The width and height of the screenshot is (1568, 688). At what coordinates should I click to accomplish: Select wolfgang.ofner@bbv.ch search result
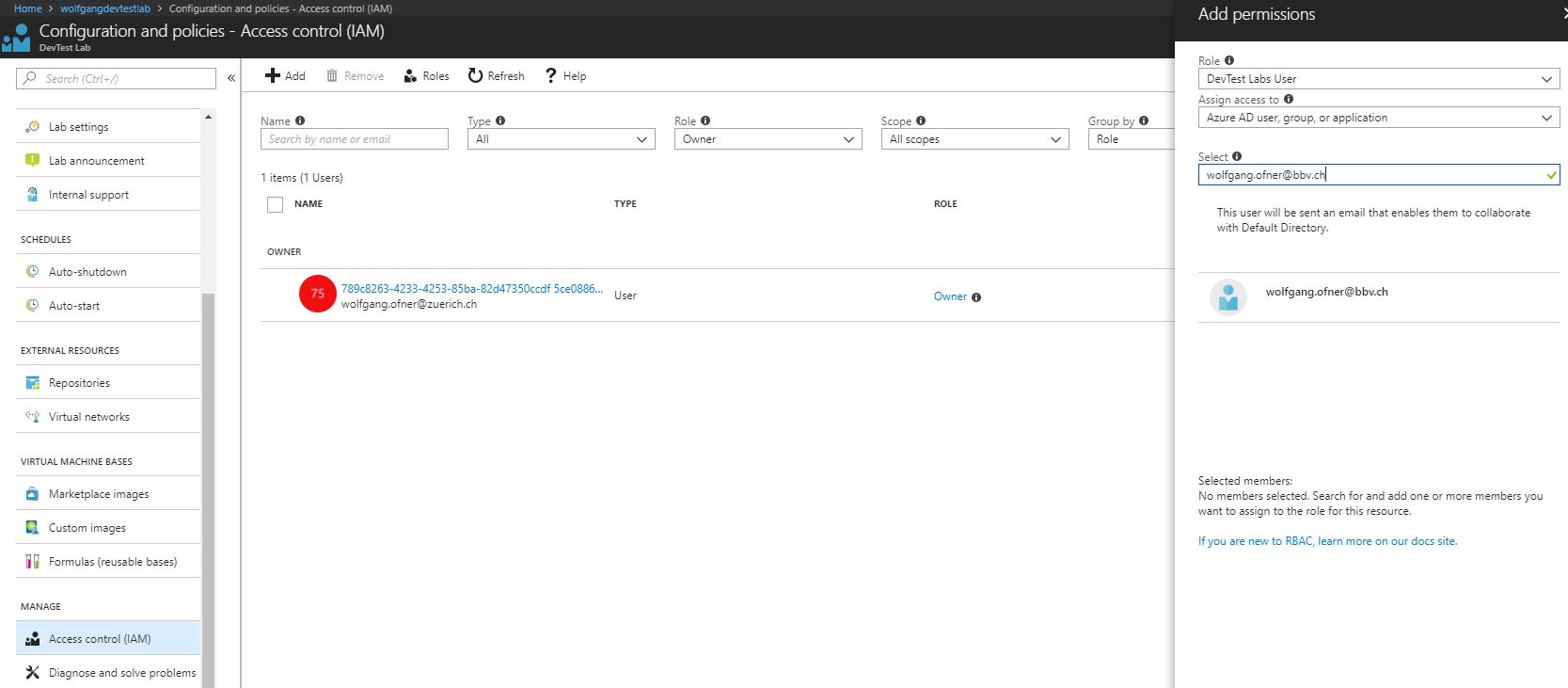tap(1379, 297)
